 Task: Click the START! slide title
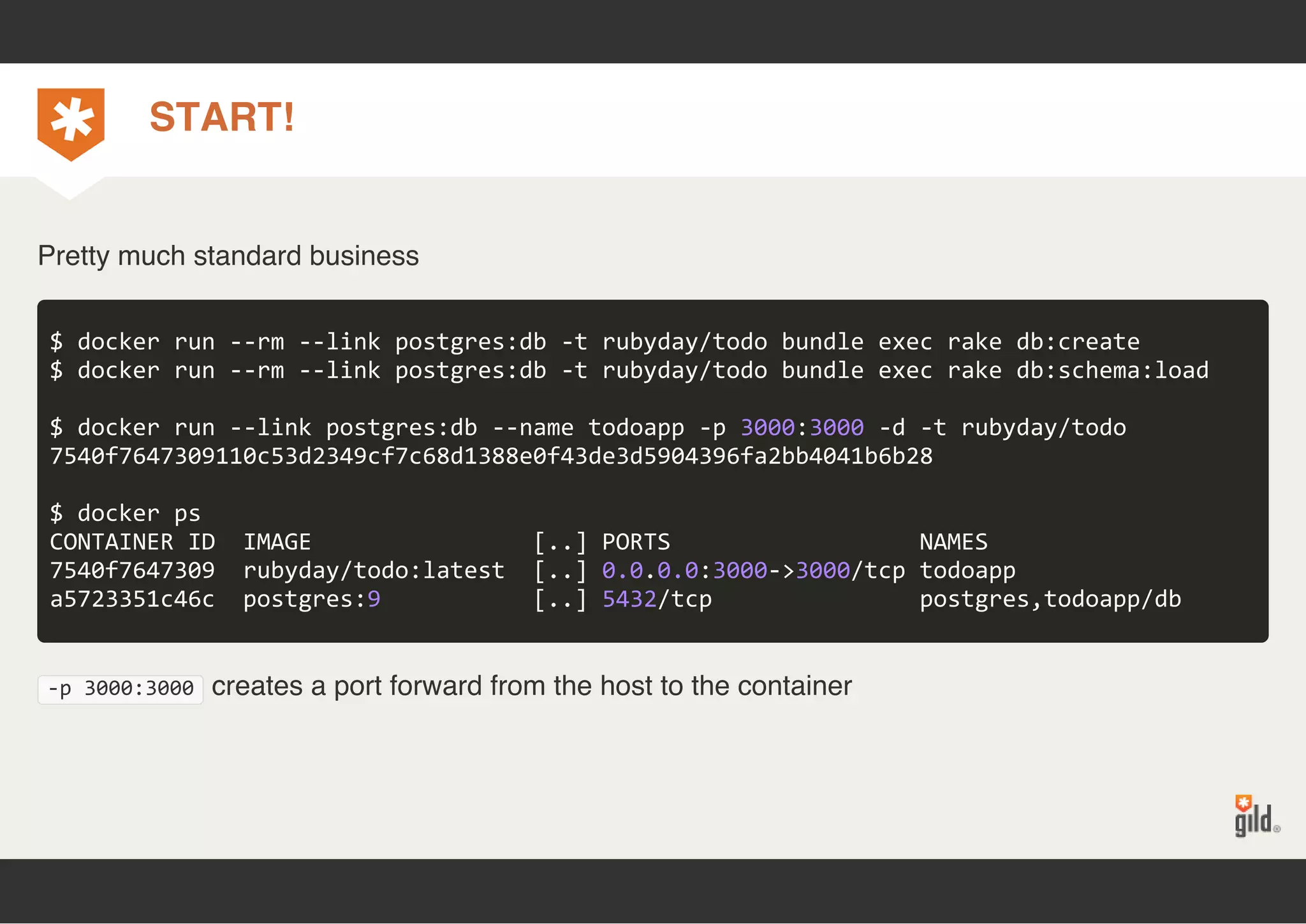(222, 117)
